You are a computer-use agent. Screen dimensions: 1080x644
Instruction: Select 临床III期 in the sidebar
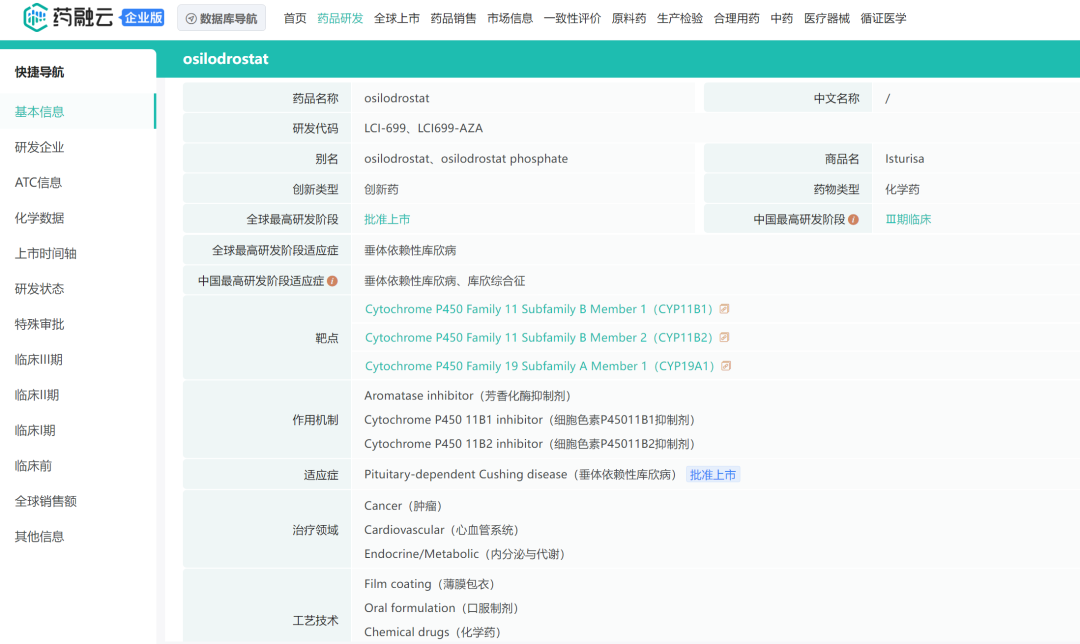pos(39,360)
